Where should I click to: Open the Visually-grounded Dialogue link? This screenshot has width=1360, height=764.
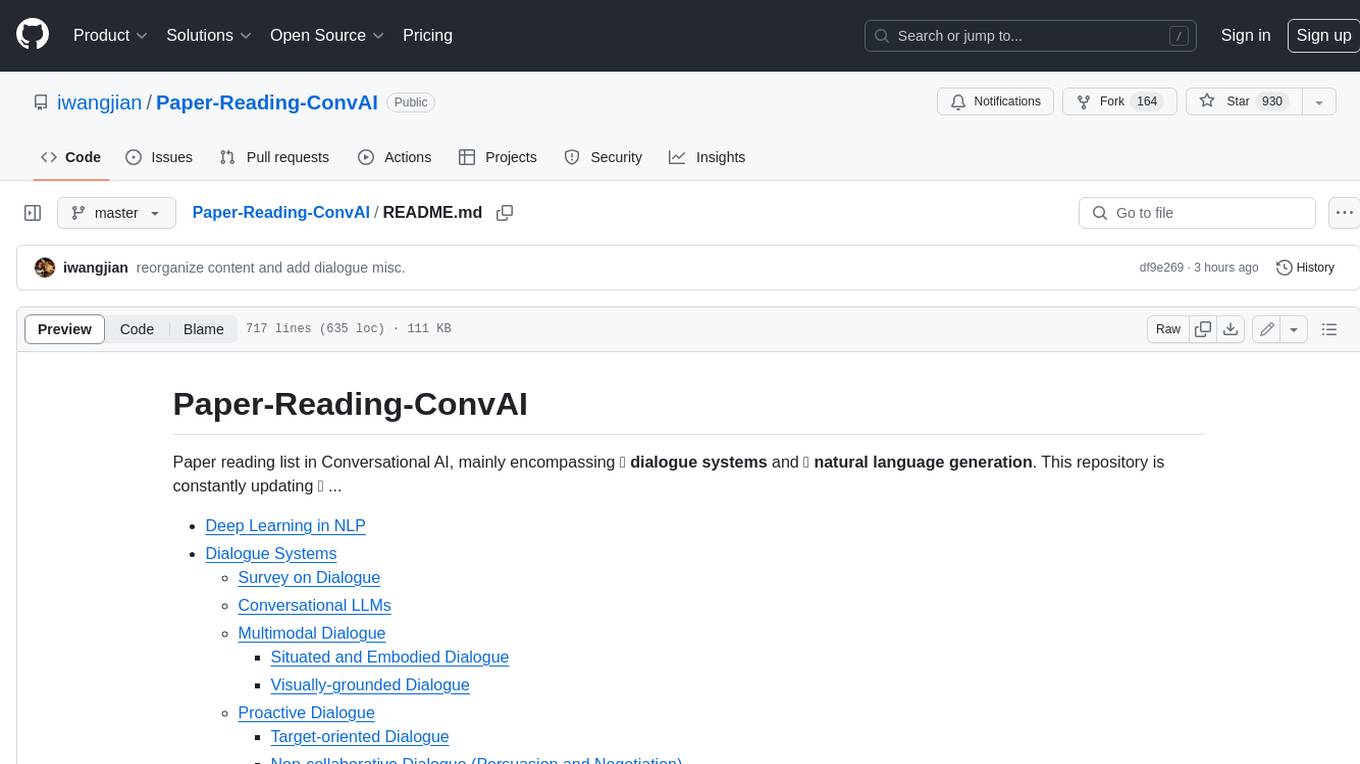(x=370, y=686)
